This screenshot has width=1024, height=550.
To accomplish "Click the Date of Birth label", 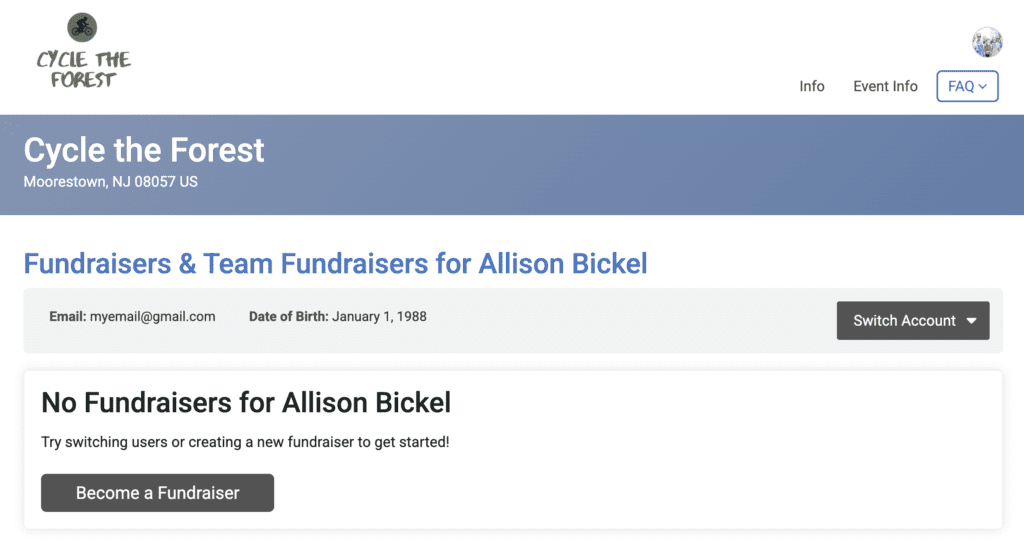I will pyautogui.click(x=288, y=317).
